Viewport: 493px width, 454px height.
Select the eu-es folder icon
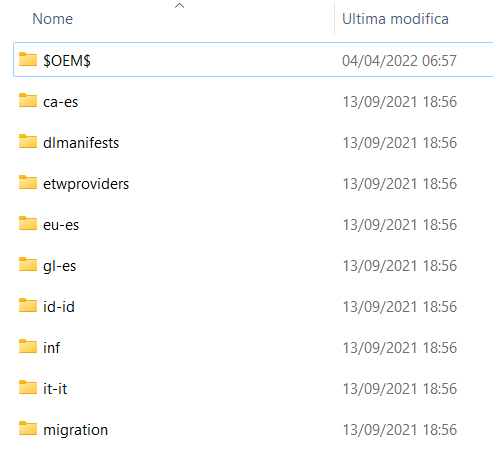28,223
